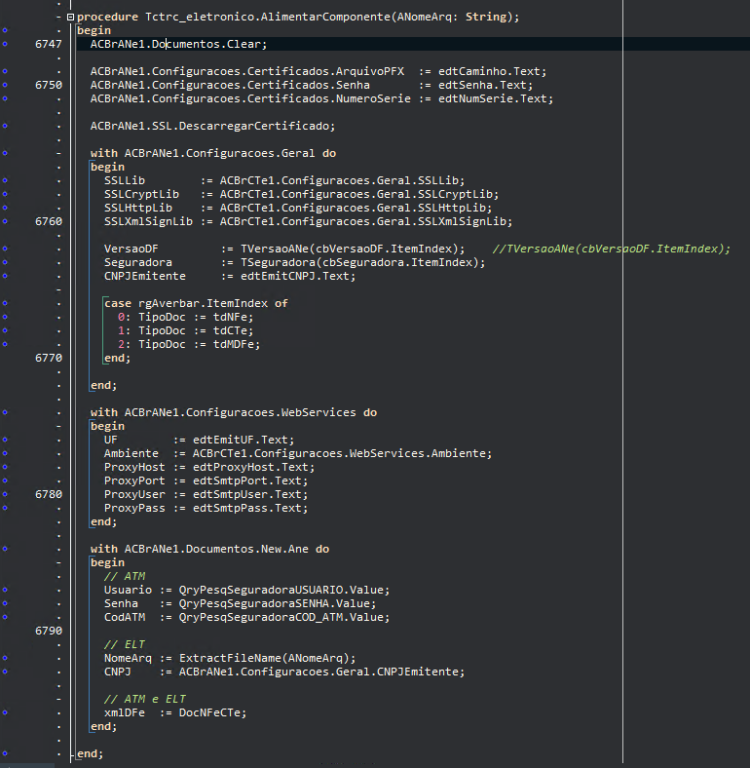Collapse the AlimentarComponente procedure fold marker

(x=71, y=17)
